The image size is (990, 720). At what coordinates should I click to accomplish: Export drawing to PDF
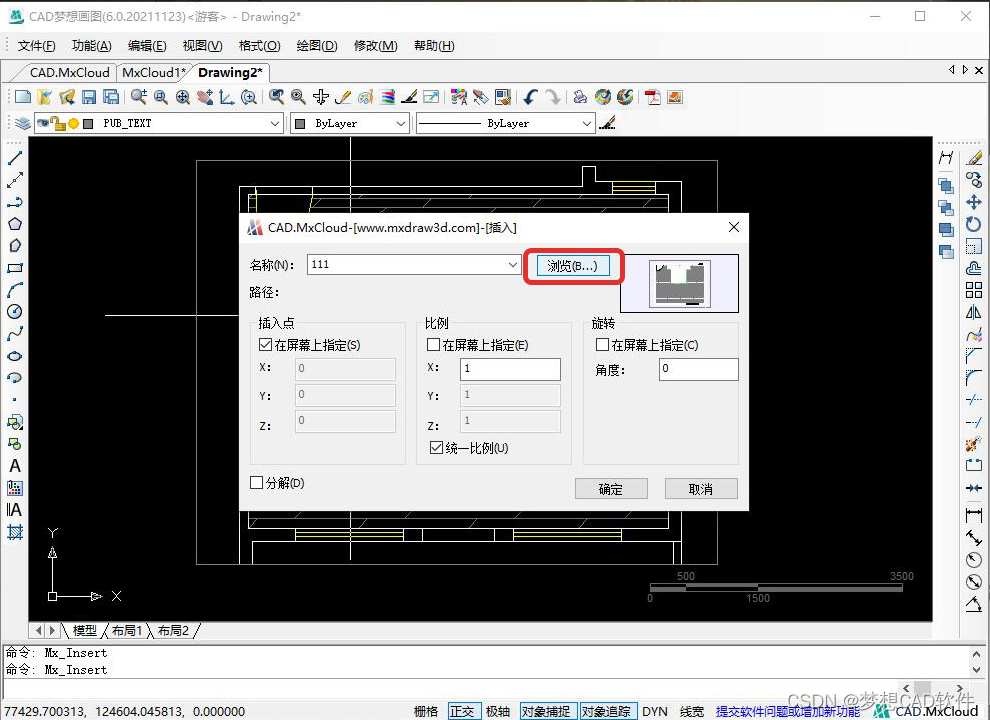652,97
